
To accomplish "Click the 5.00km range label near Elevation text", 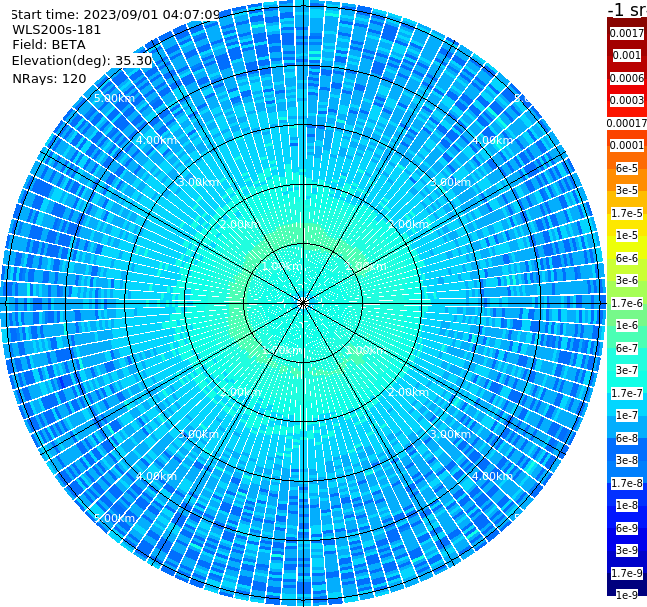I will pyautogui.click(x=114, y=98).
